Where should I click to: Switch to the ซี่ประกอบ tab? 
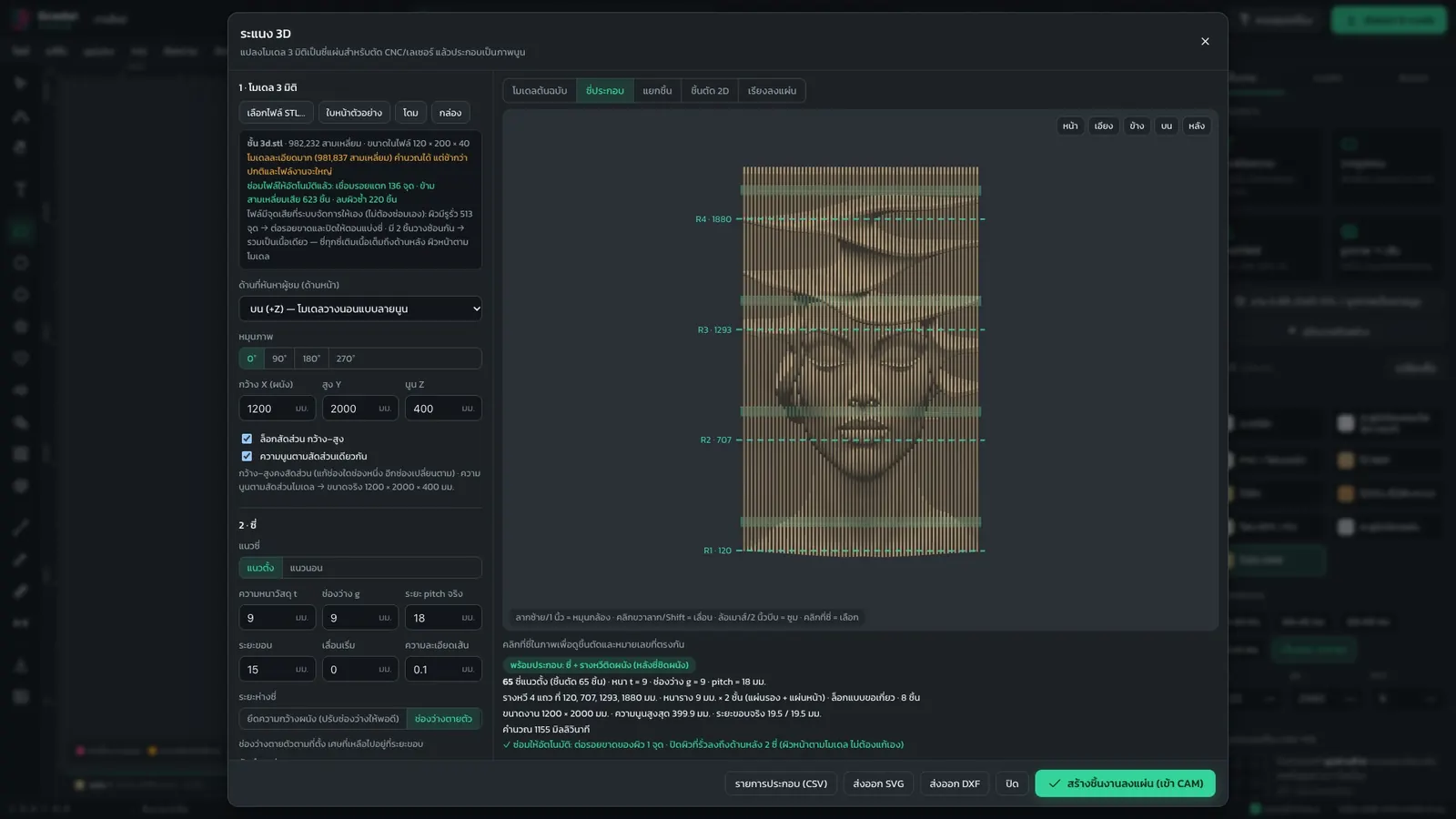click(605, 91)
